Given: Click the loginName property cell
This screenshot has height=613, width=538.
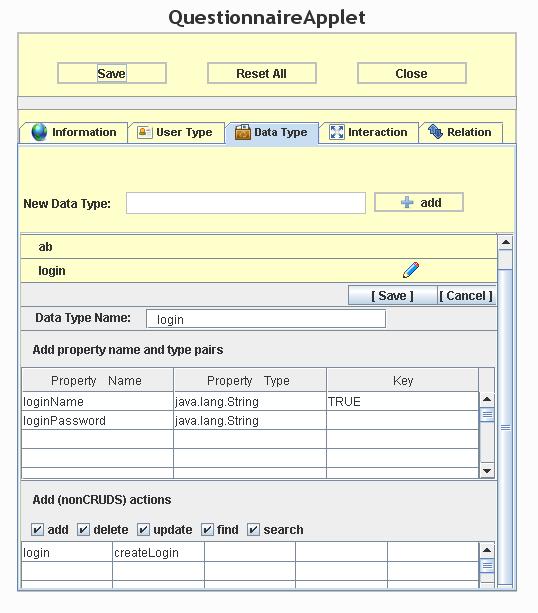Looking at the screenshot, I should (97, 401).
